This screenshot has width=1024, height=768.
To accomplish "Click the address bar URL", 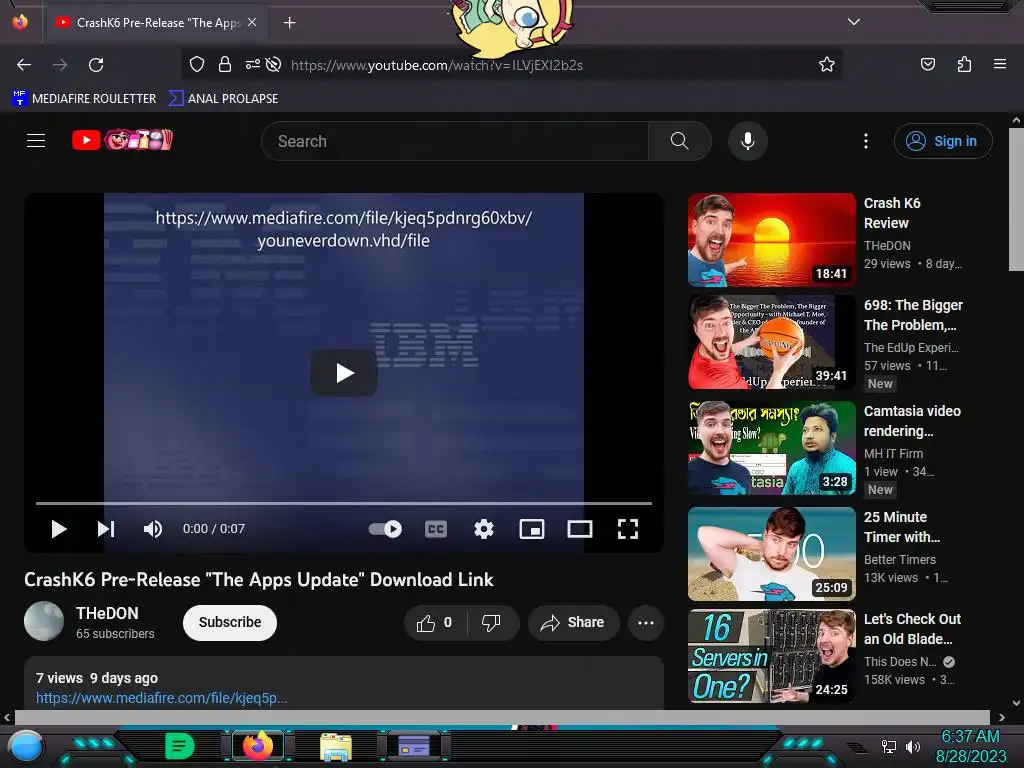I will (x=436, y=65).
